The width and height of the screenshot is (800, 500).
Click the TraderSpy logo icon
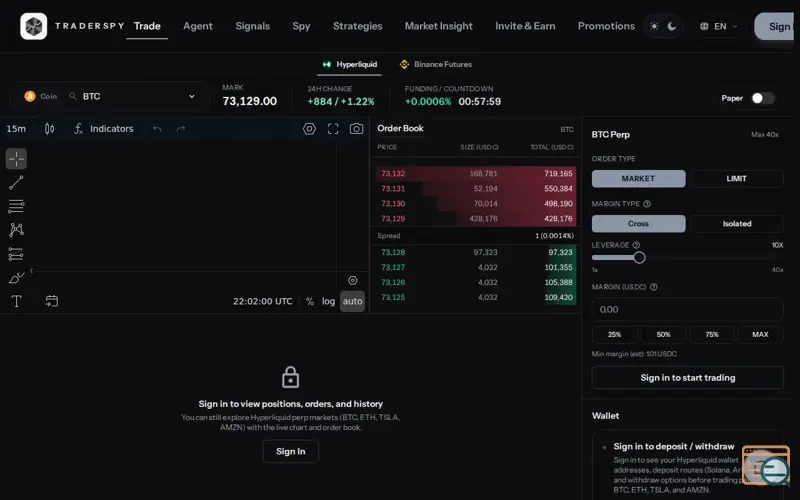[x=34, y=26]
